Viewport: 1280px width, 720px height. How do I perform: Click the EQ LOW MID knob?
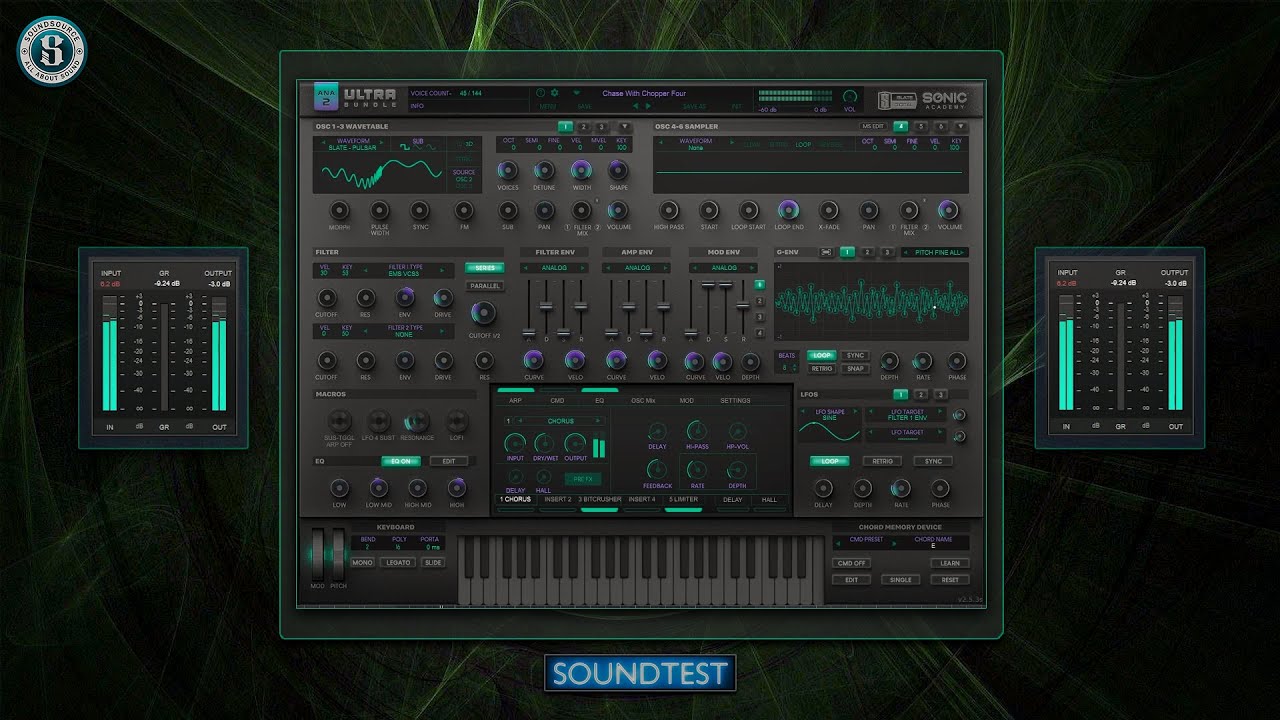(x=378, y=488)
